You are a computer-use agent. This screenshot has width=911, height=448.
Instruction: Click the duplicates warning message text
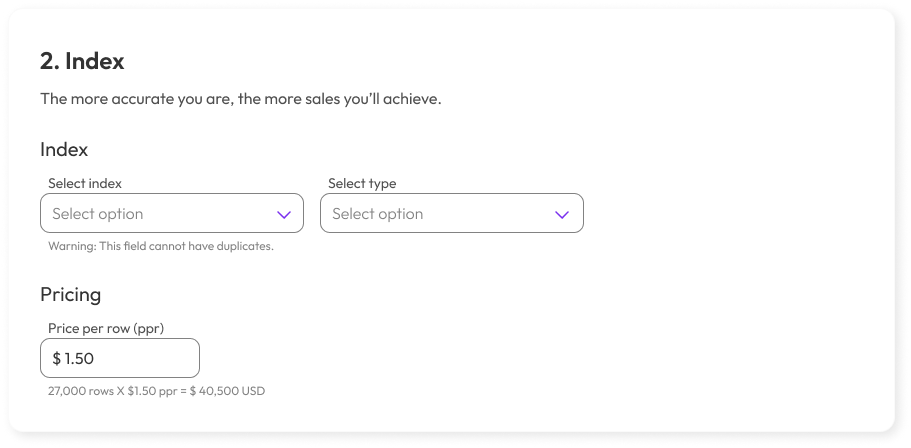tap(160, 246)
